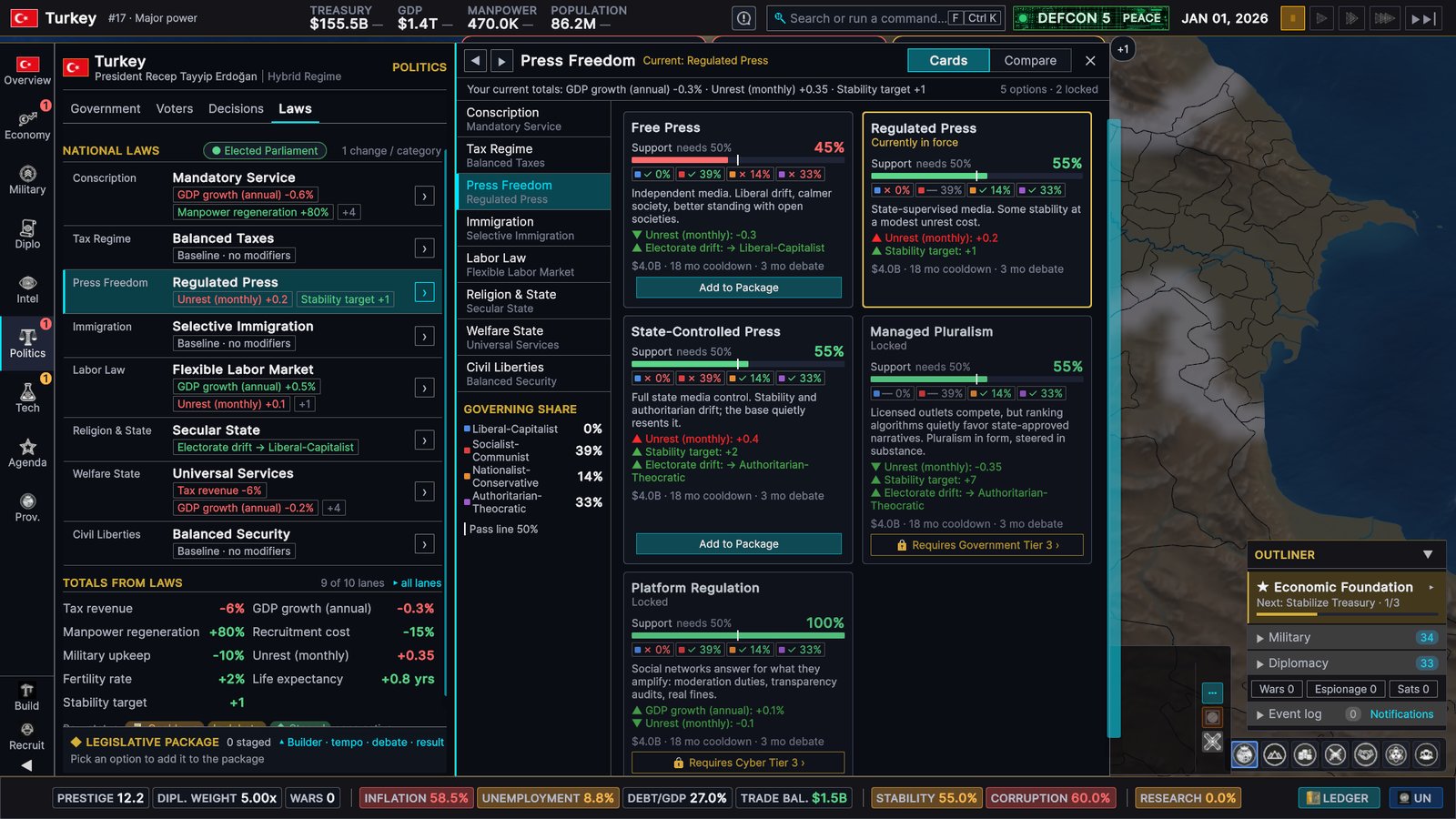Open the Notifications link
The height and width of the screenshot is (819, 1456).
pos(1401,714)
